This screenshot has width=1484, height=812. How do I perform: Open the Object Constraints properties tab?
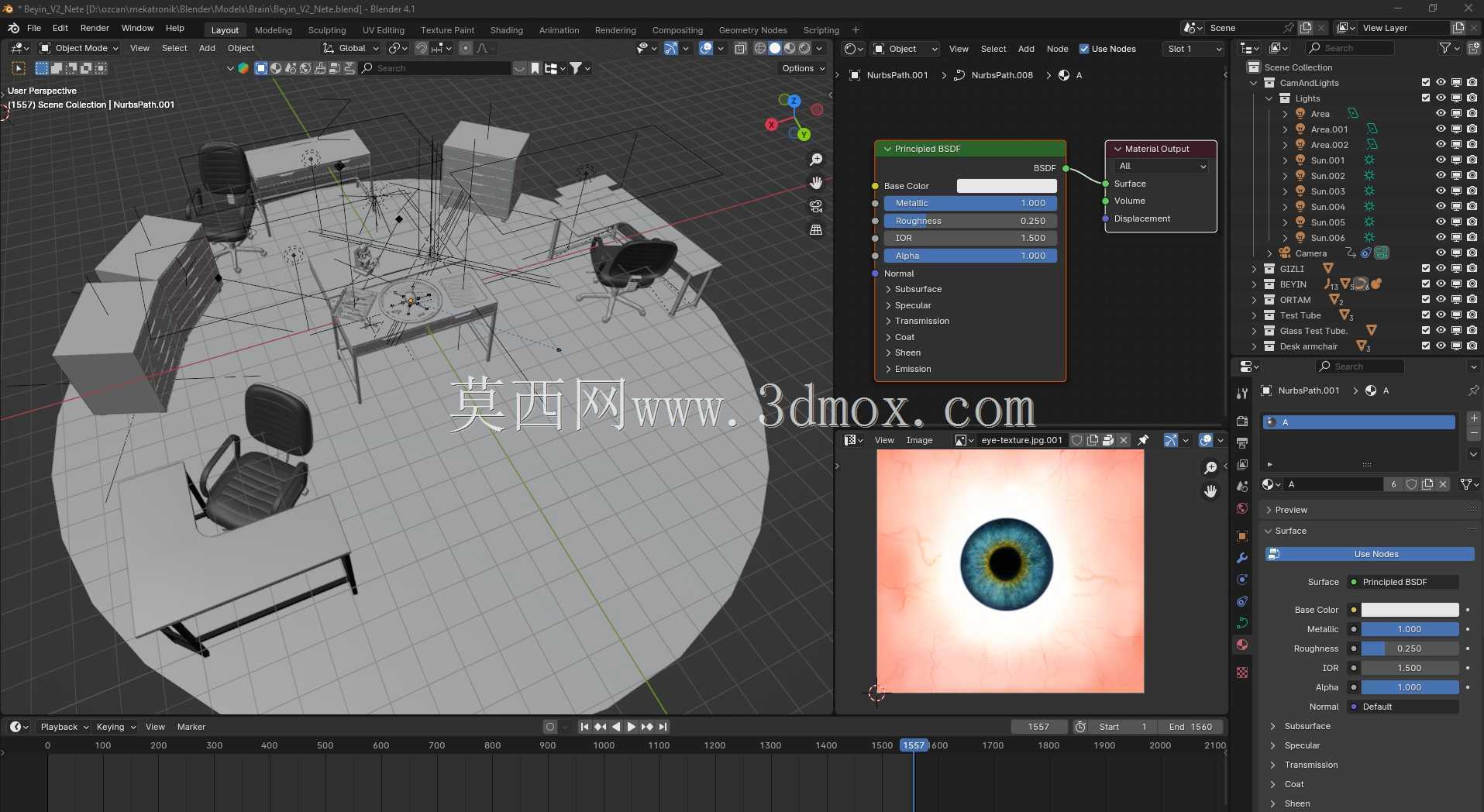coord(1242,601)
